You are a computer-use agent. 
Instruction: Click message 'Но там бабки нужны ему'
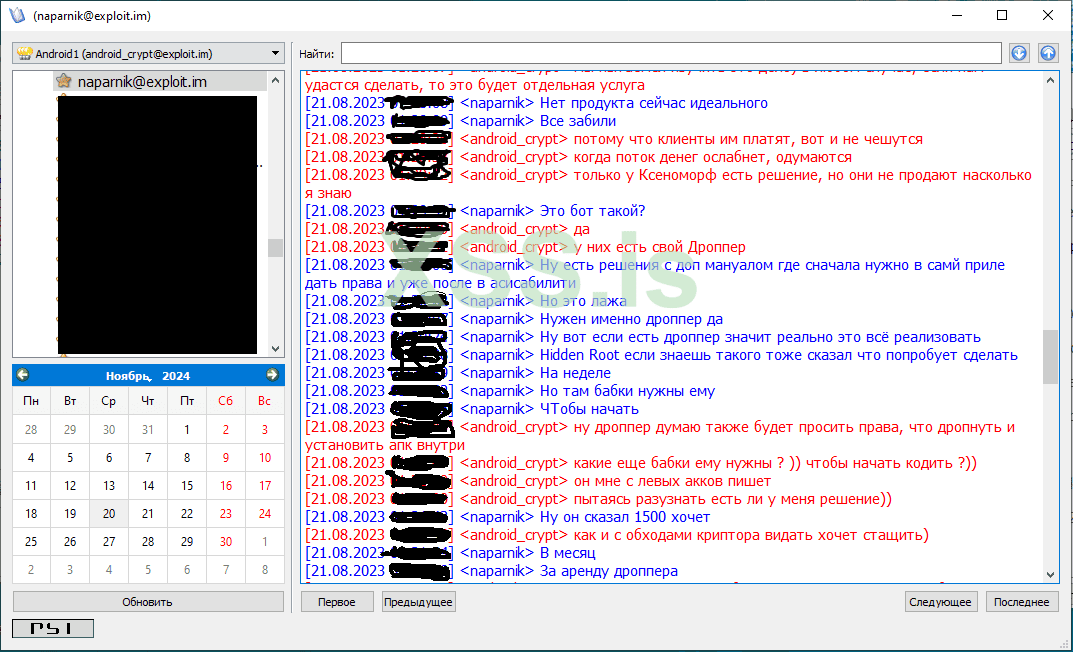pos(628,391)
